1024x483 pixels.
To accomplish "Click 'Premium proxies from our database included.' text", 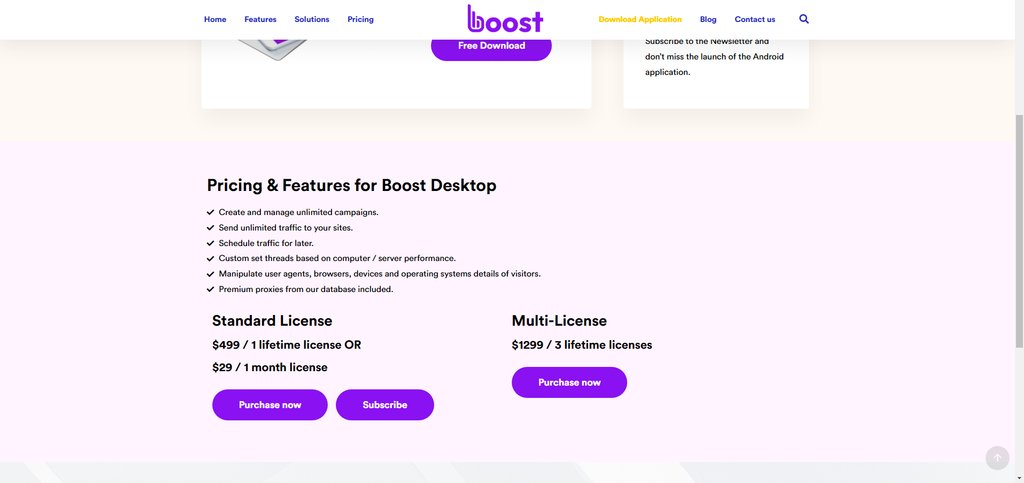I will (x=306, y=289).
